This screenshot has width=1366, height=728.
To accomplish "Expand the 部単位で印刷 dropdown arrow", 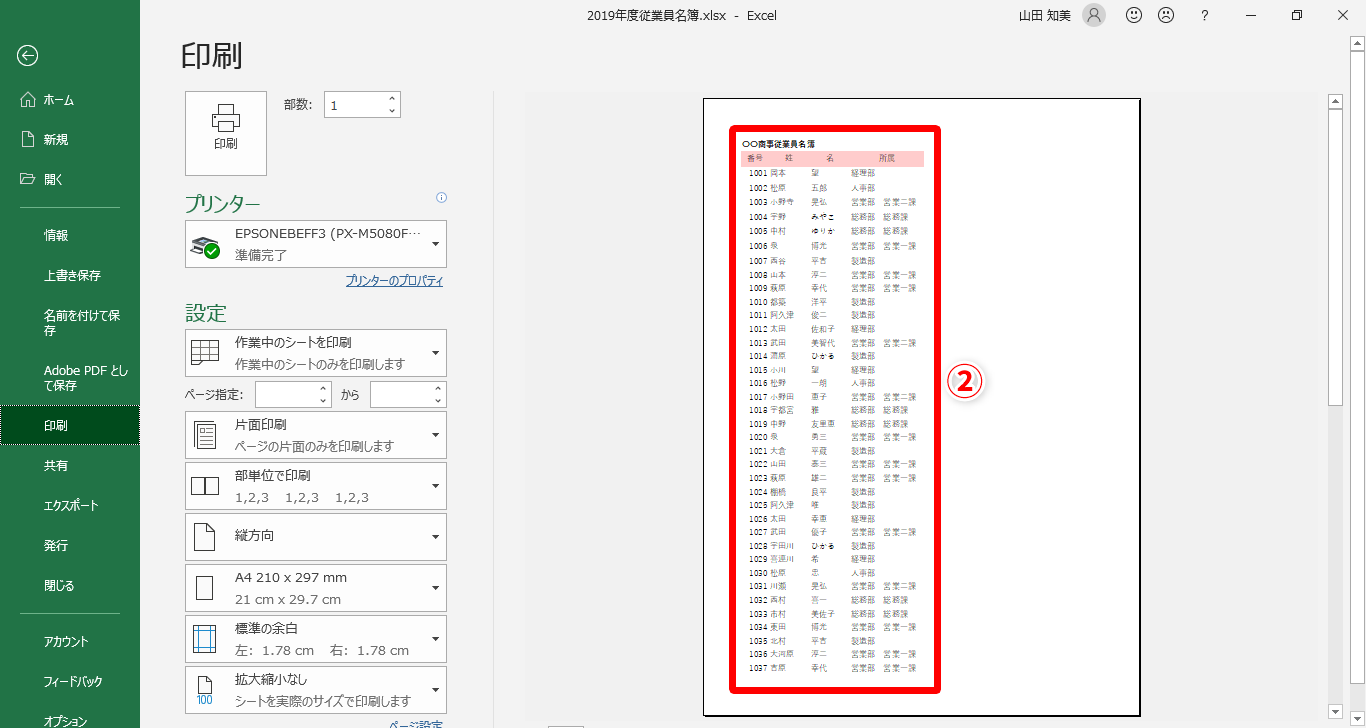I will tap(436, 486).
